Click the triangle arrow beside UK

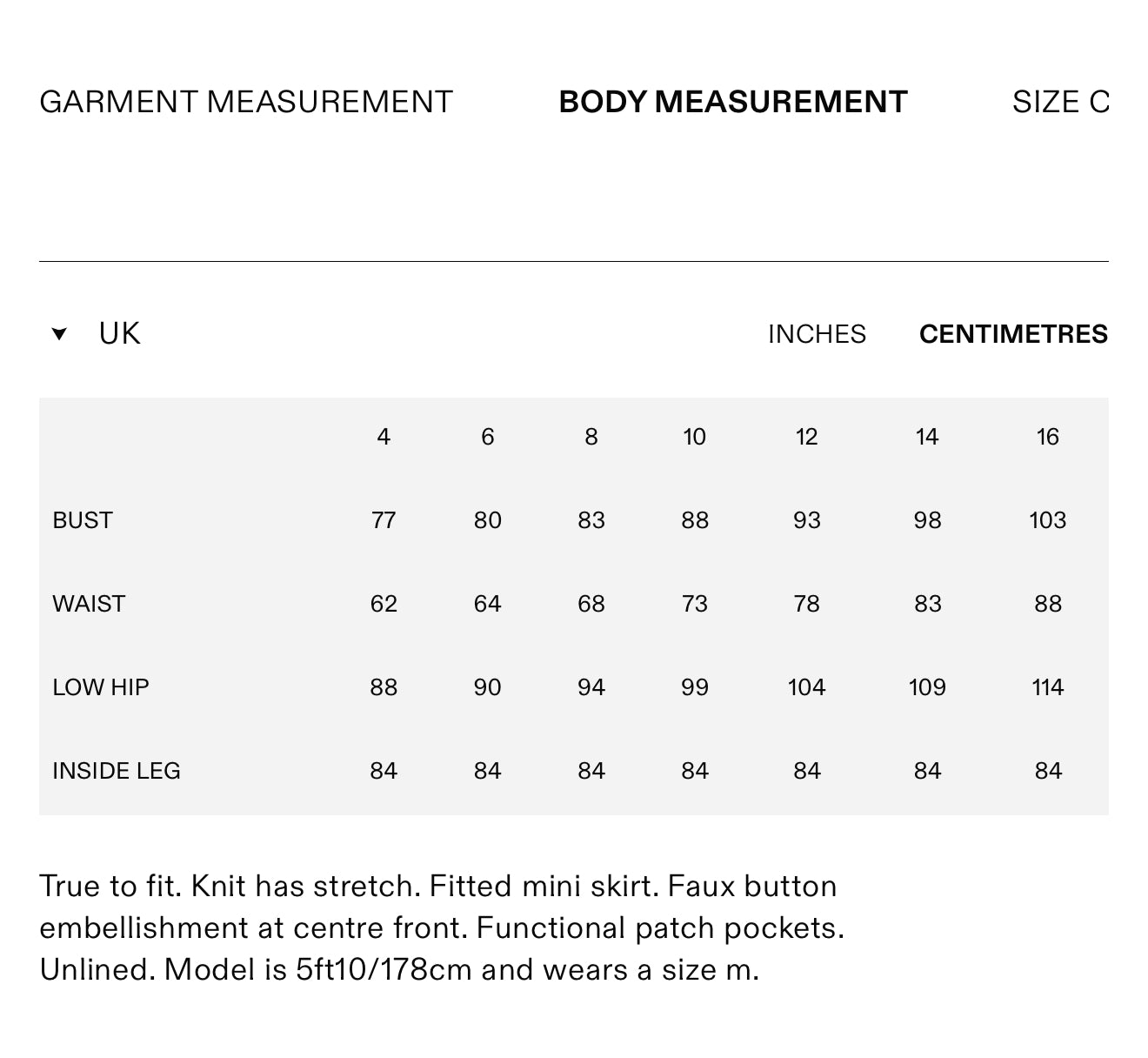coord(59,334)
